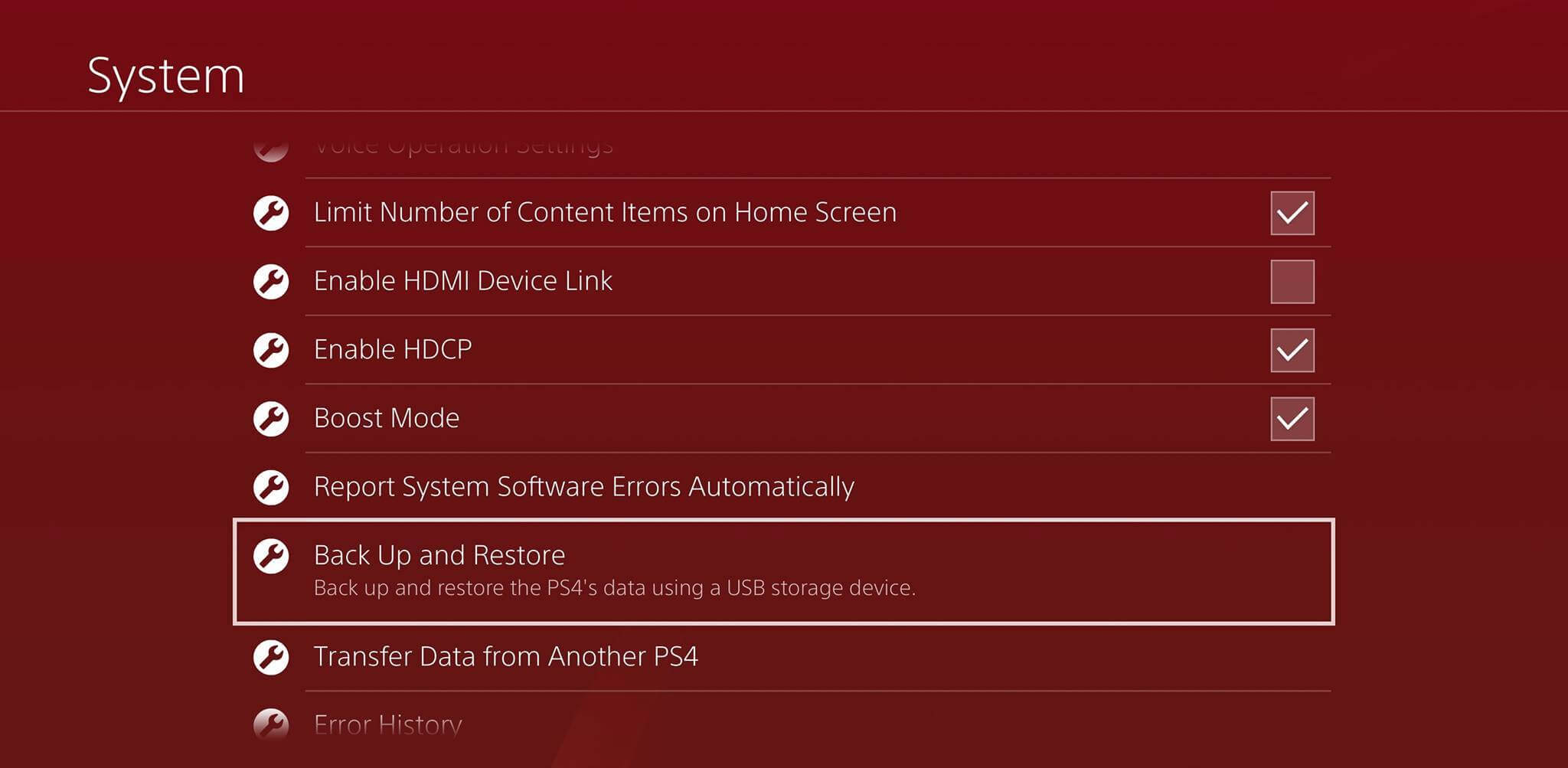Image resolution: width=1568 pixels, height=768 pixels.
Task: Click the Boost Mode wrench icon
Action: click(x=271, y=419)
